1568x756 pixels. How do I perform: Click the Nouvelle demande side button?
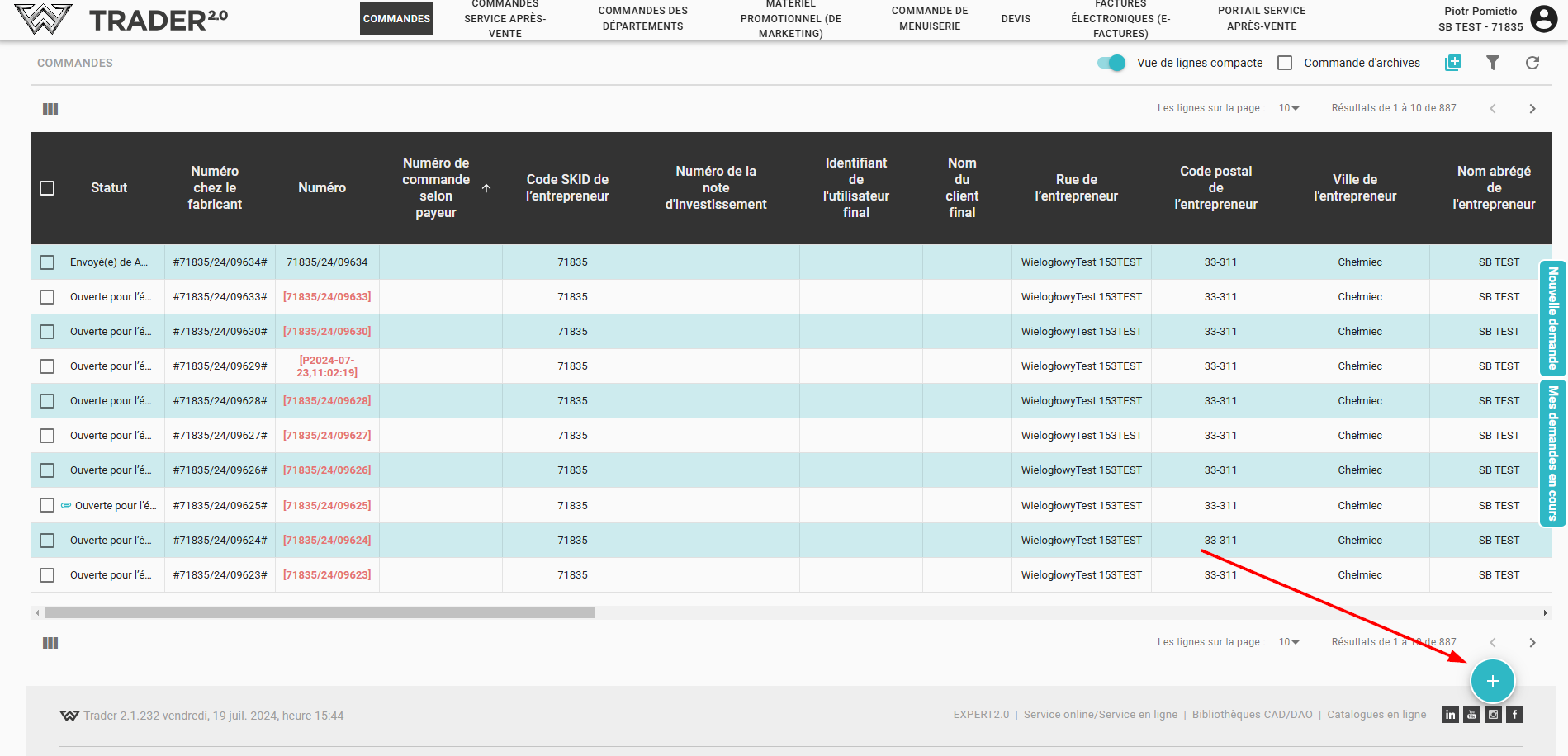pyautogui.click(x=1552, y=319)
